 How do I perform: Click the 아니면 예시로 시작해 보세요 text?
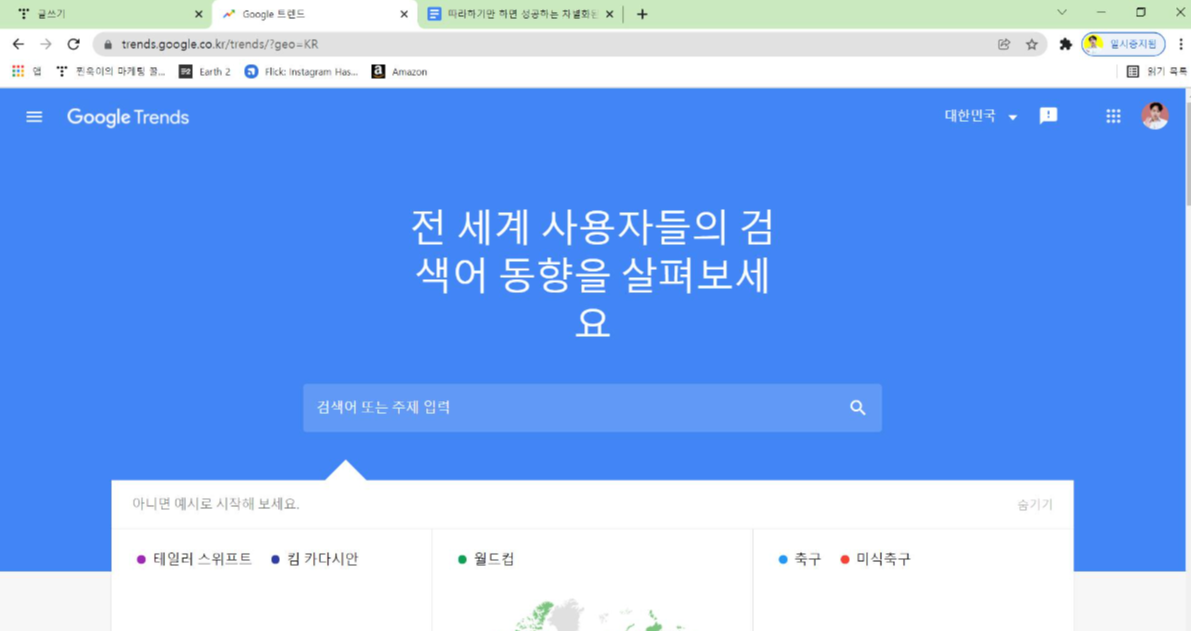[216, 504]
